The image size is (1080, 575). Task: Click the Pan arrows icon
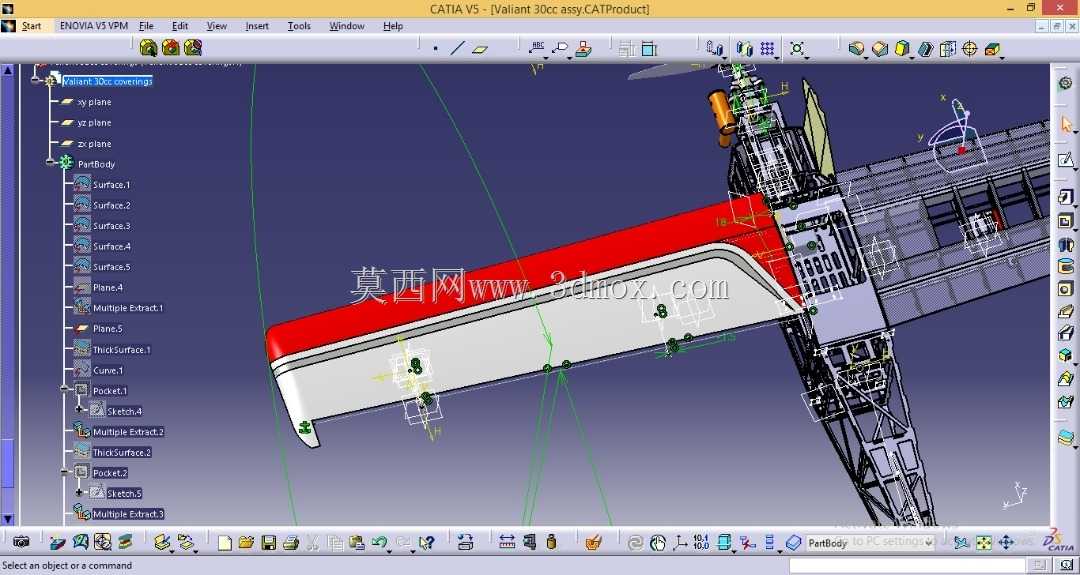point(1006,543)
